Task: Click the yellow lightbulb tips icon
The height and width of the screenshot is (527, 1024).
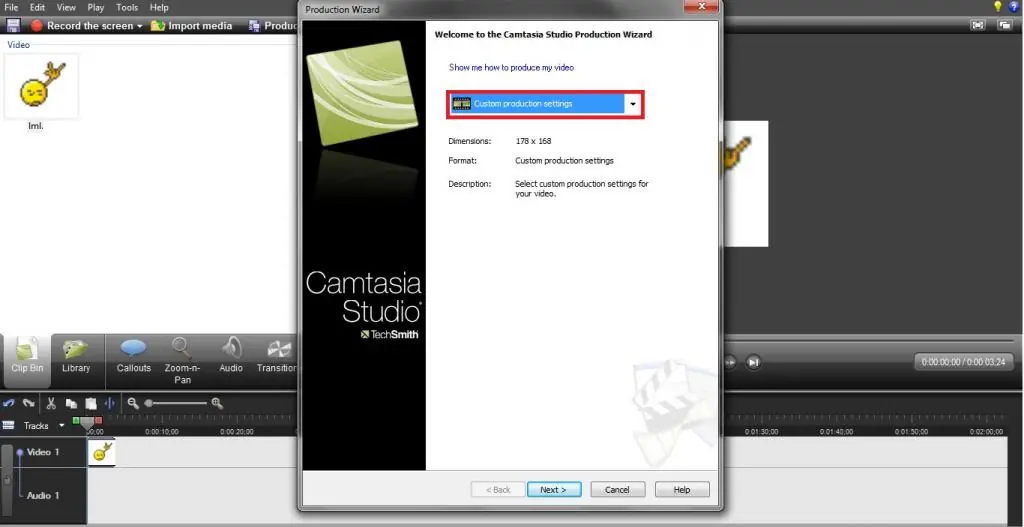Action: point(997,7)
